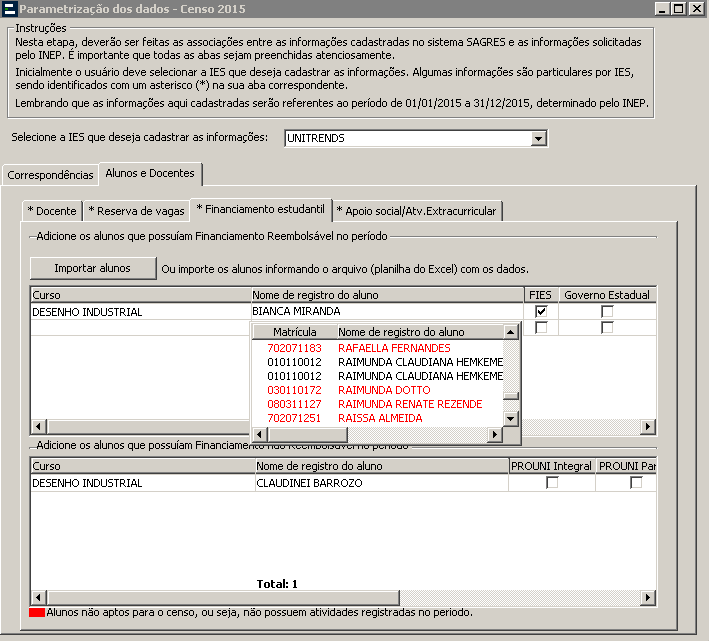The width and height of the screenshot is (709, 641).
Task: Click the application icon in the title bar
Action: (x=10, y=9)
